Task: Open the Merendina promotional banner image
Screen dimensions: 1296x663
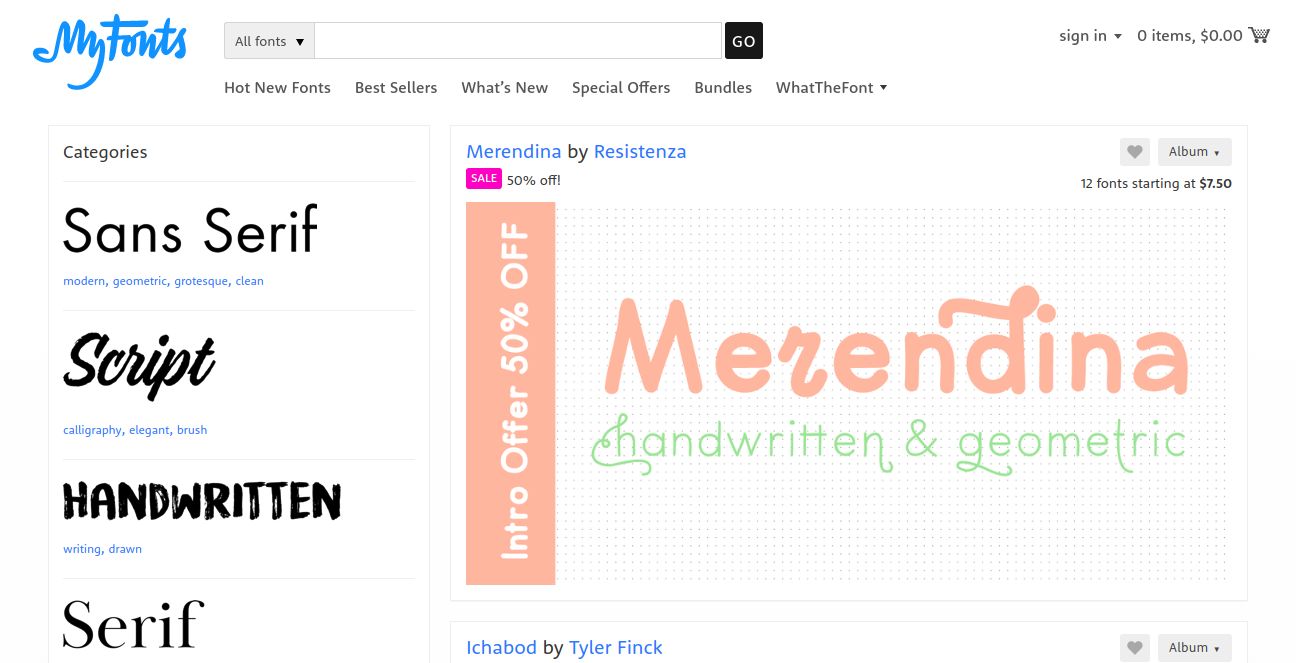Action: coord(848,393)
